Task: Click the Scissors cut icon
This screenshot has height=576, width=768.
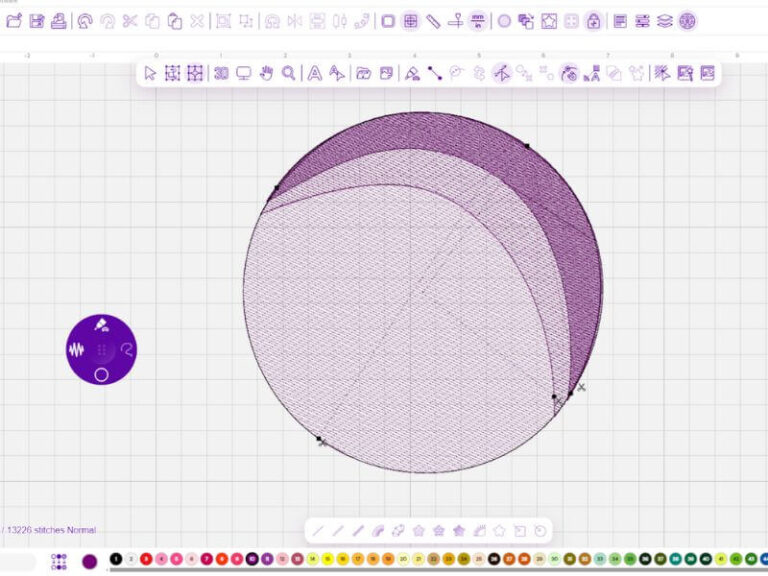Action: tap(128, 20)
